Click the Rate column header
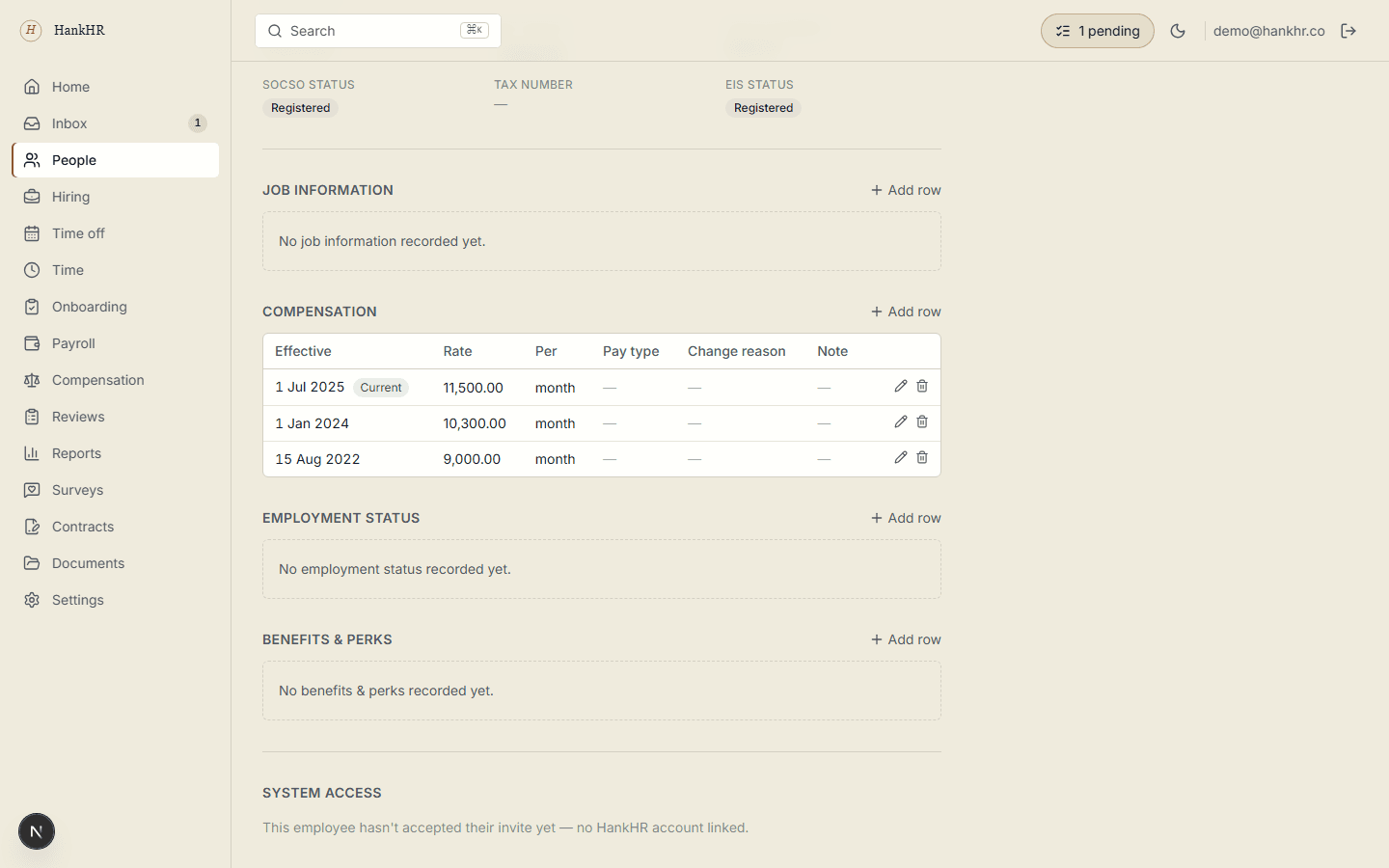 458,351
